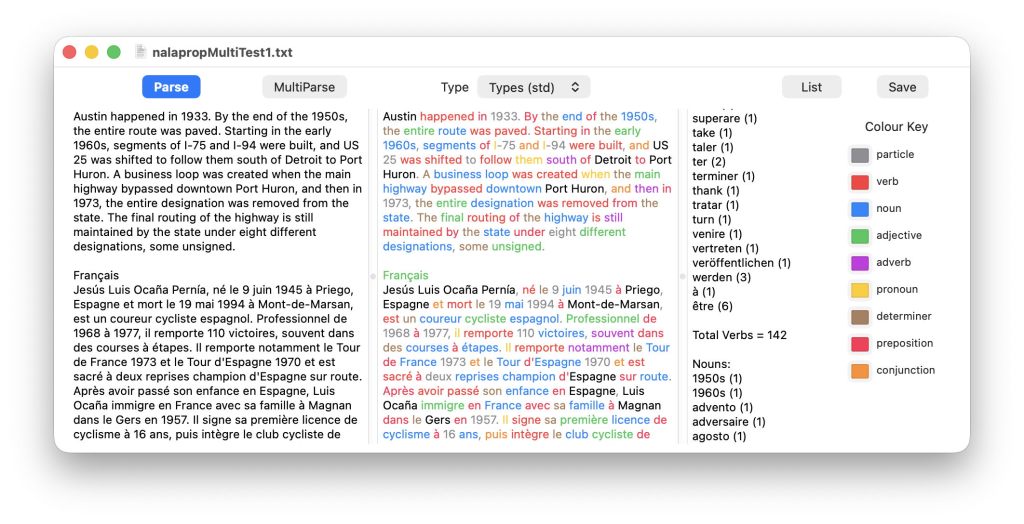The width and height of the screenshot is (1024, 524).
Task: Click the green adjective colour swatch
Action: [859, 236]
